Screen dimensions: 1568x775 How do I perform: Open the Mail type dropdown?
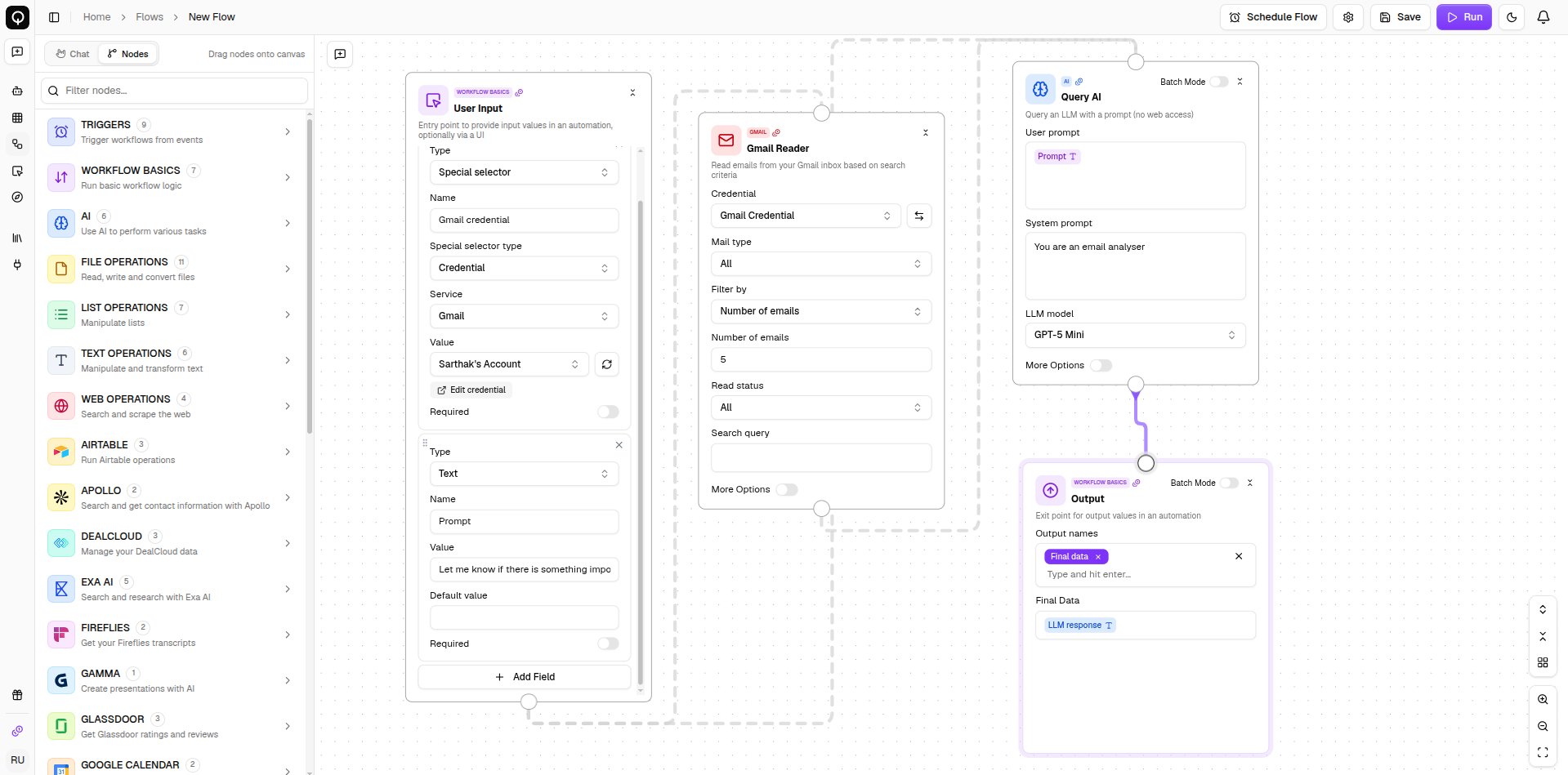click(x=821, y=264)
